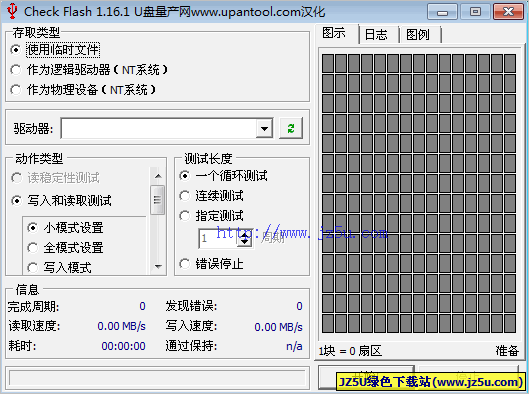This screenshot has width=529, height=394.
Task: Minimize the Check Flash window
Action: [x=442, y=12]
